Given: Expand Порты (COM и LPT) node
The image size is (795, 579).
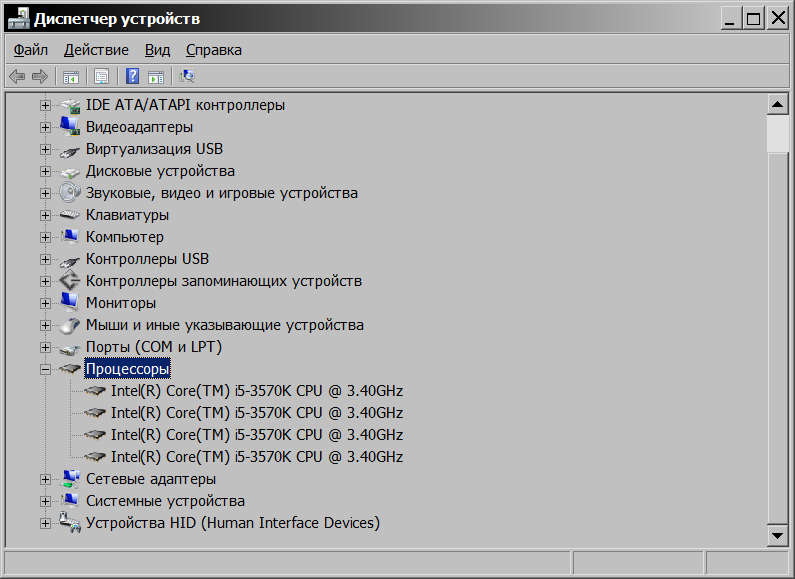Looking at the screenshot, I should 45,347.
